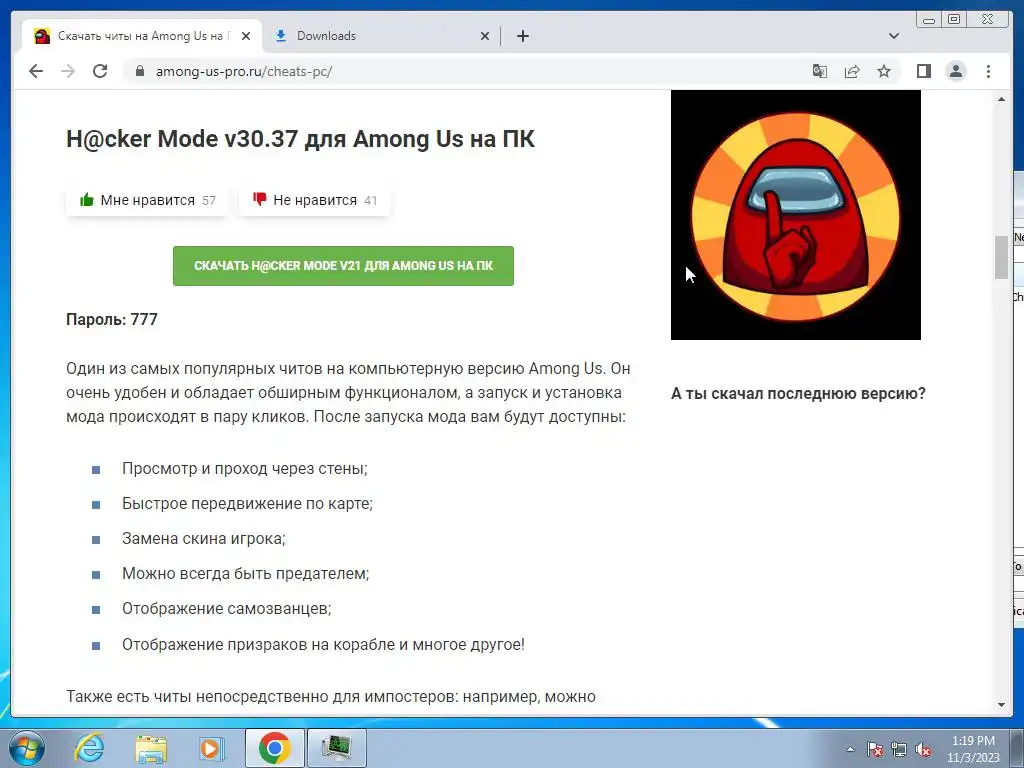Click А ты скачал последнюю версию? text
This screenshot has width=1024, height=768.
point(798,393)
